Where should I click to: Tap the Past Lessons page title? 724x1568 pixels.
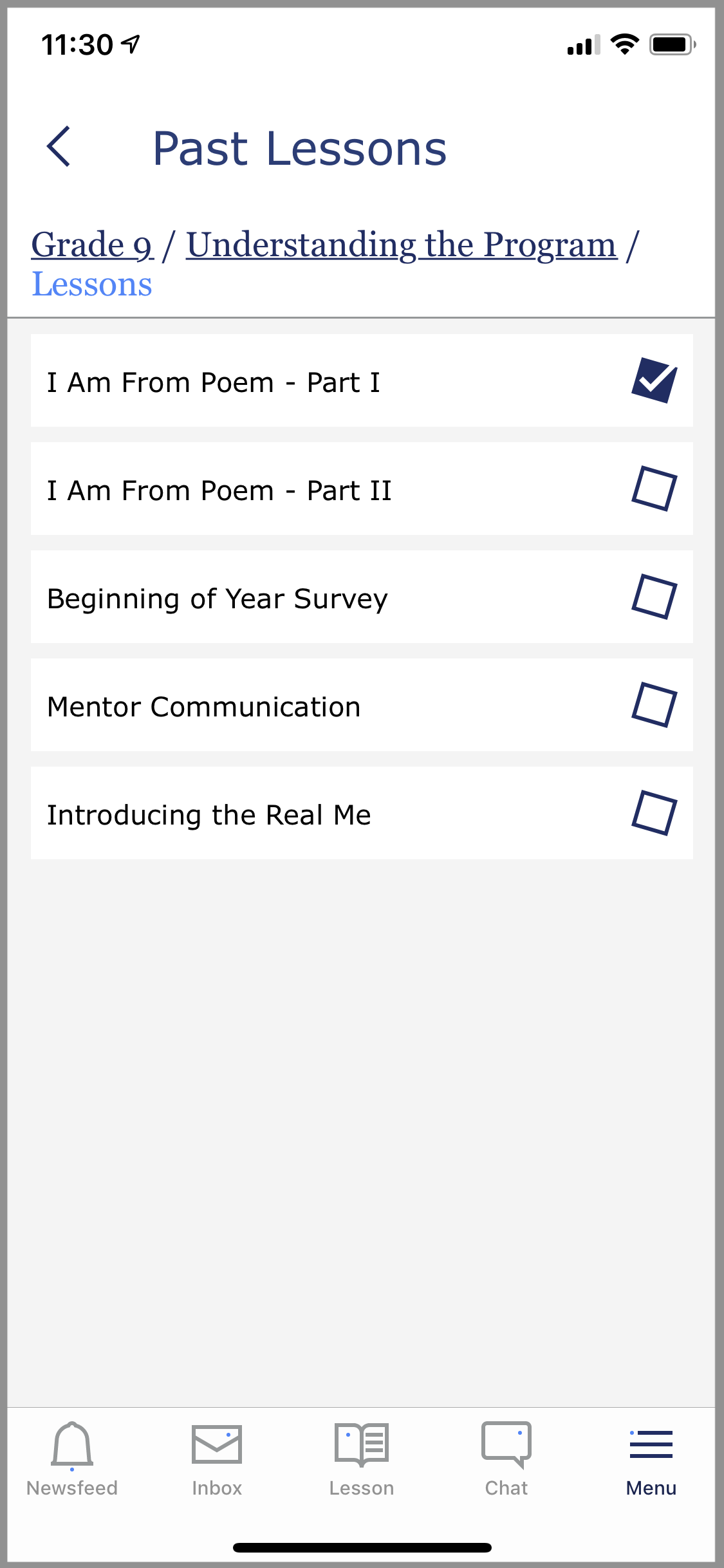click(299, 149)
